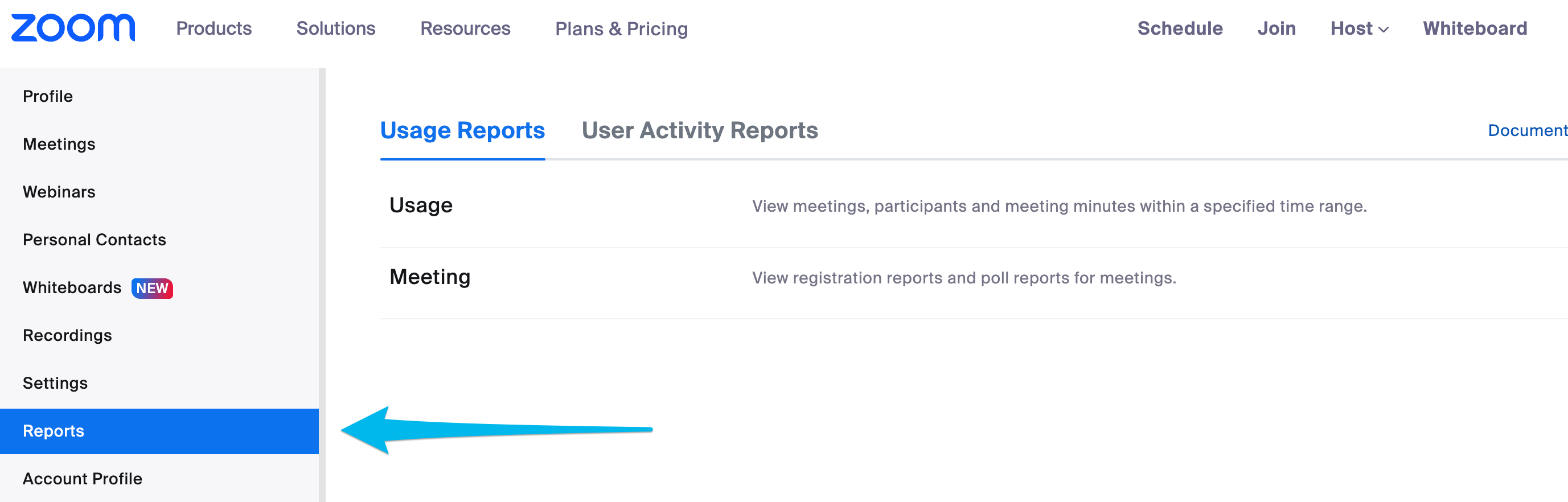Image resolution: width=1568 pixels, height=502 pixels.
Task: Open the Meeting report
Action: click(x=430, y=277)
